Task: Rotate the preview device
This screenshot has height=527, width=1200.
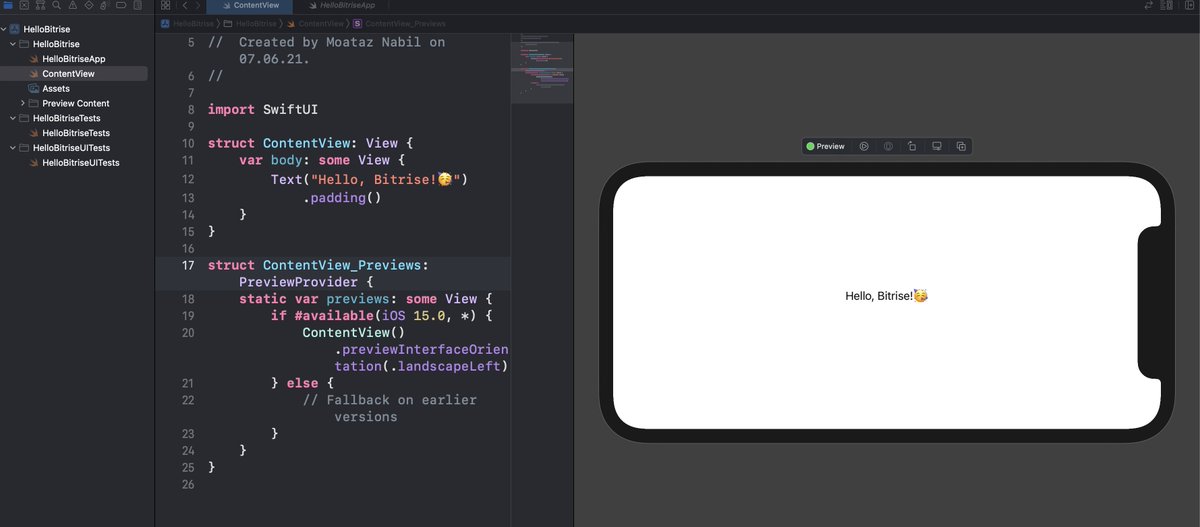Action: (x=912, y=146)
